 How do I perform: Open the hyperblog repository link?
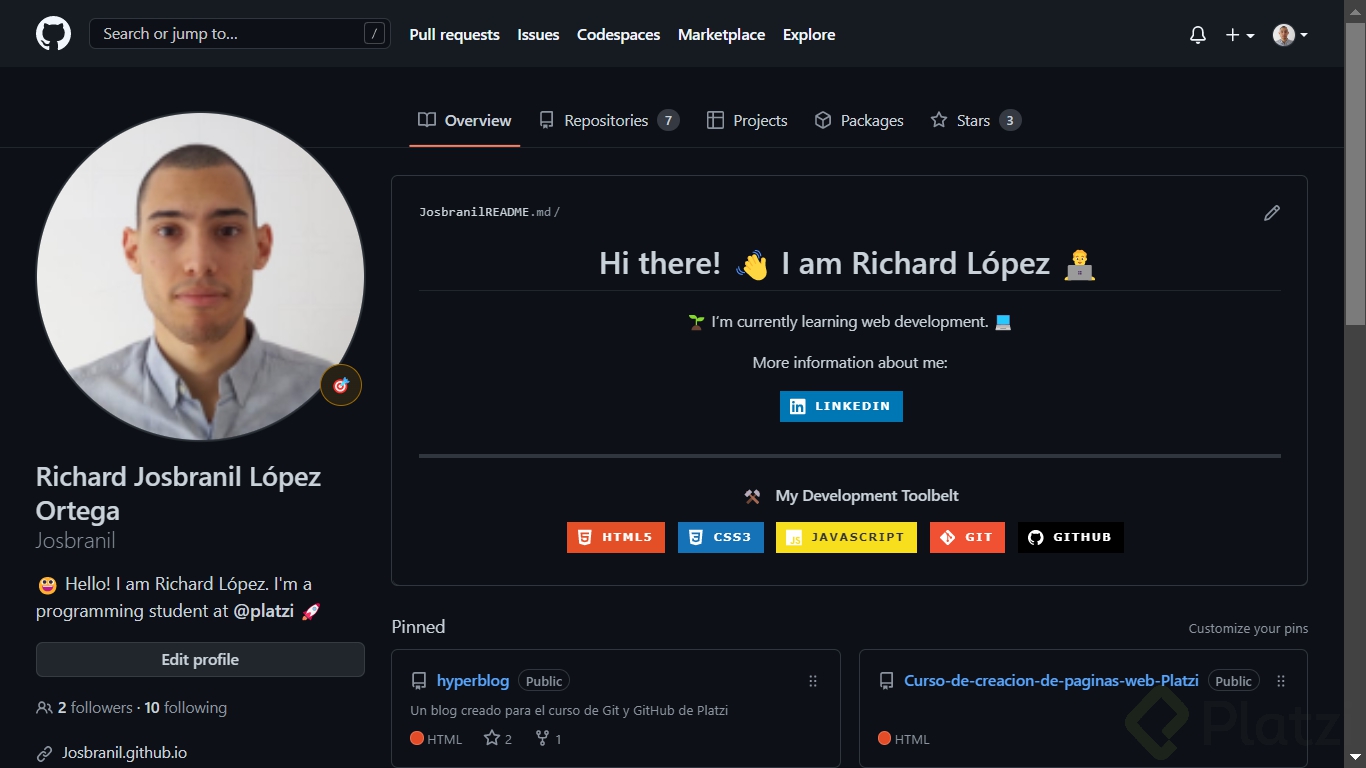pos(472,680)
